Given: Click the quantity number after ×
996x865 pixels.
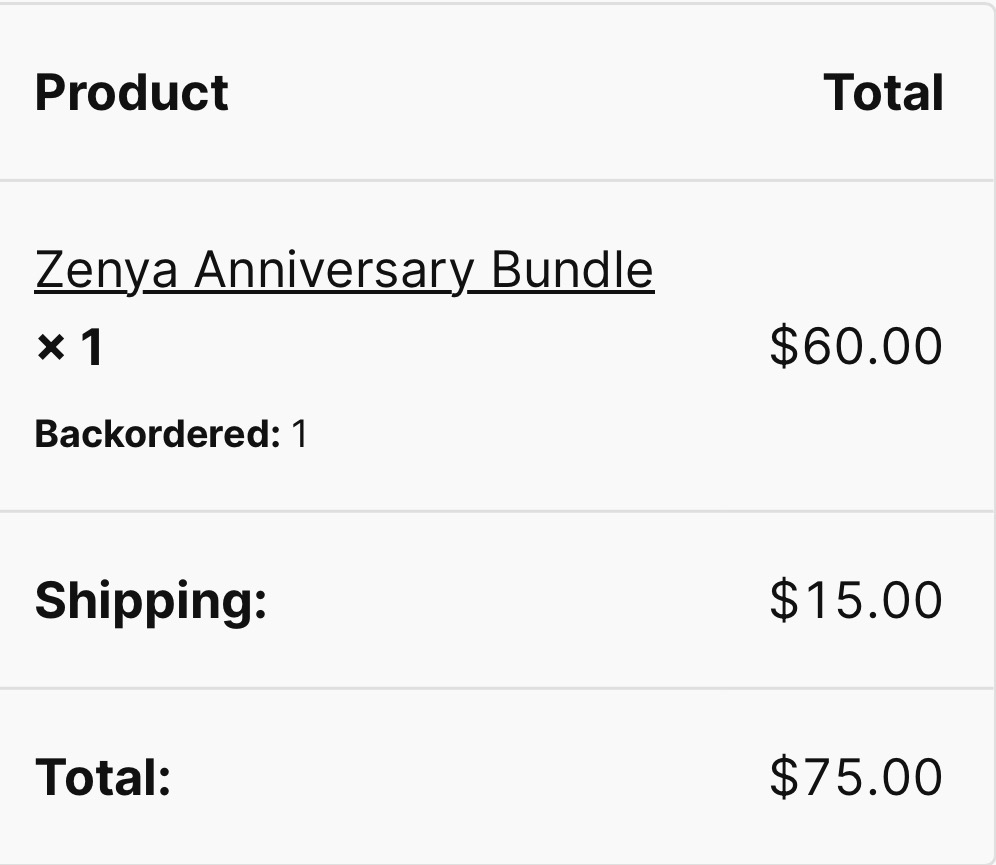Looking at the screenshot, I should coord(91,348).
